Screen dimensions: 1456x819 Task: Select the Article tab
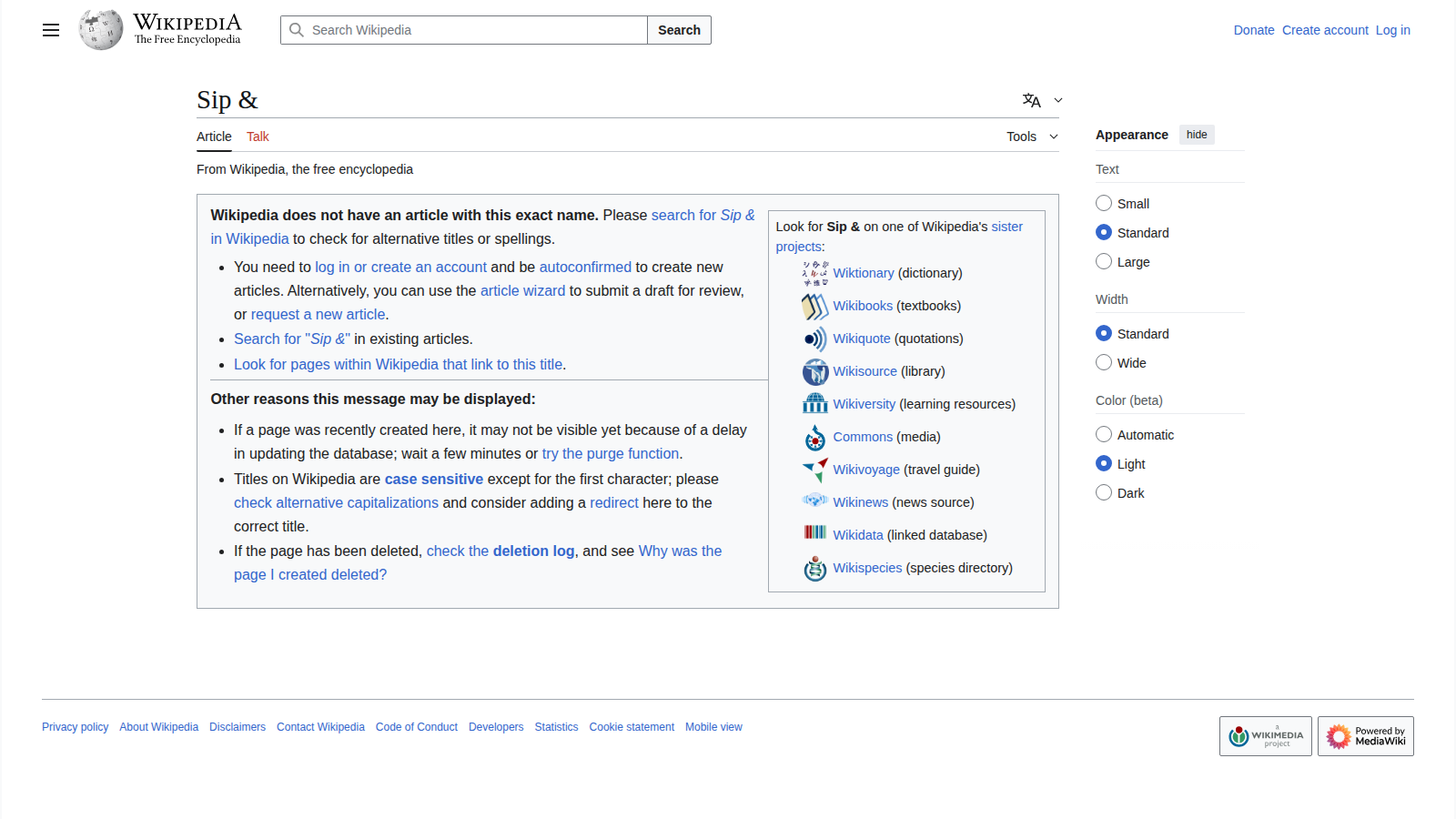tap(214, 136)
